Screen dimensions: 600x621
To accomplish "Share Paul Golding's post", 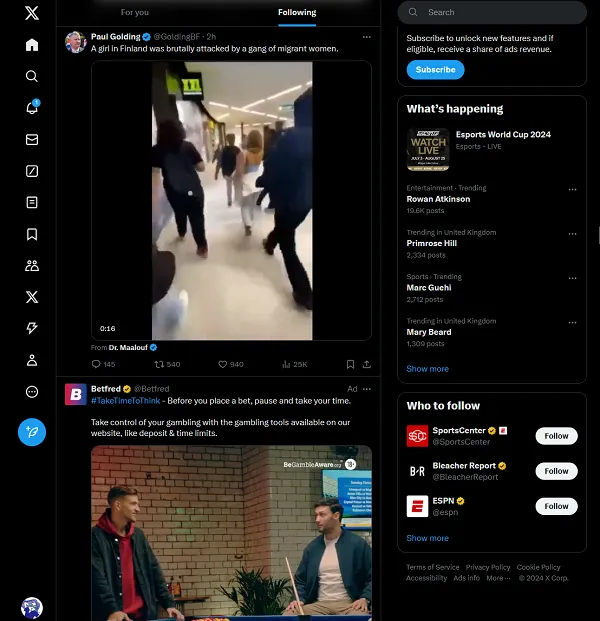I will click(x=367, y=364).
